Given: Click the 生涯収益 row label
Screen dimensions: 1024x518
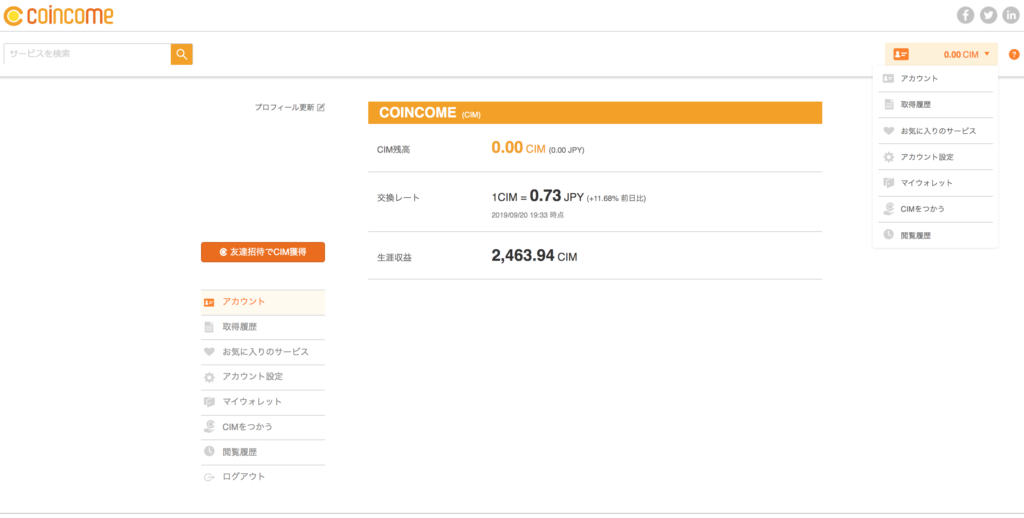Looking at the screenshot, I should pyautogui.click(x=394, y=257).
